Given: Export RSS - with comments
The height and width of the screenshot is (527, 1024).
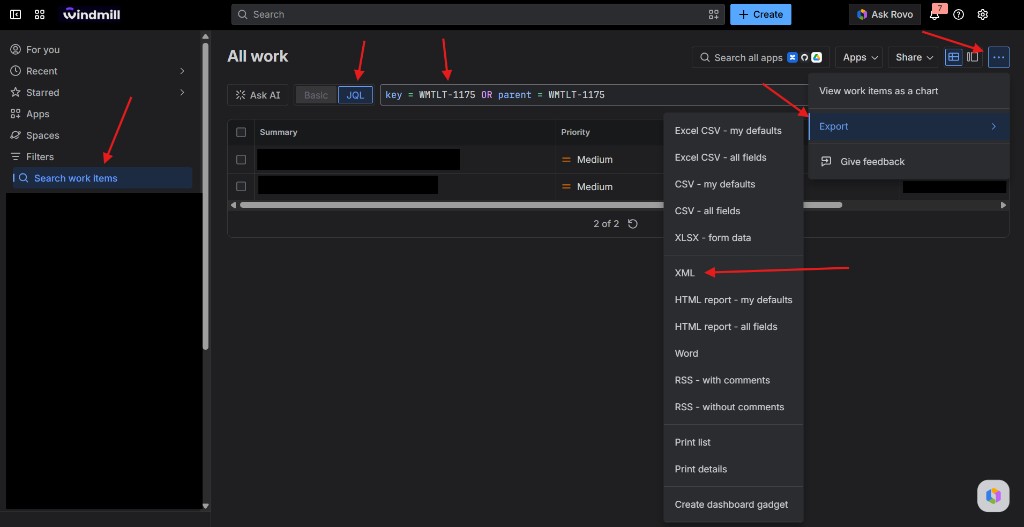Looking at the screenshot, I should coord(733,380).
